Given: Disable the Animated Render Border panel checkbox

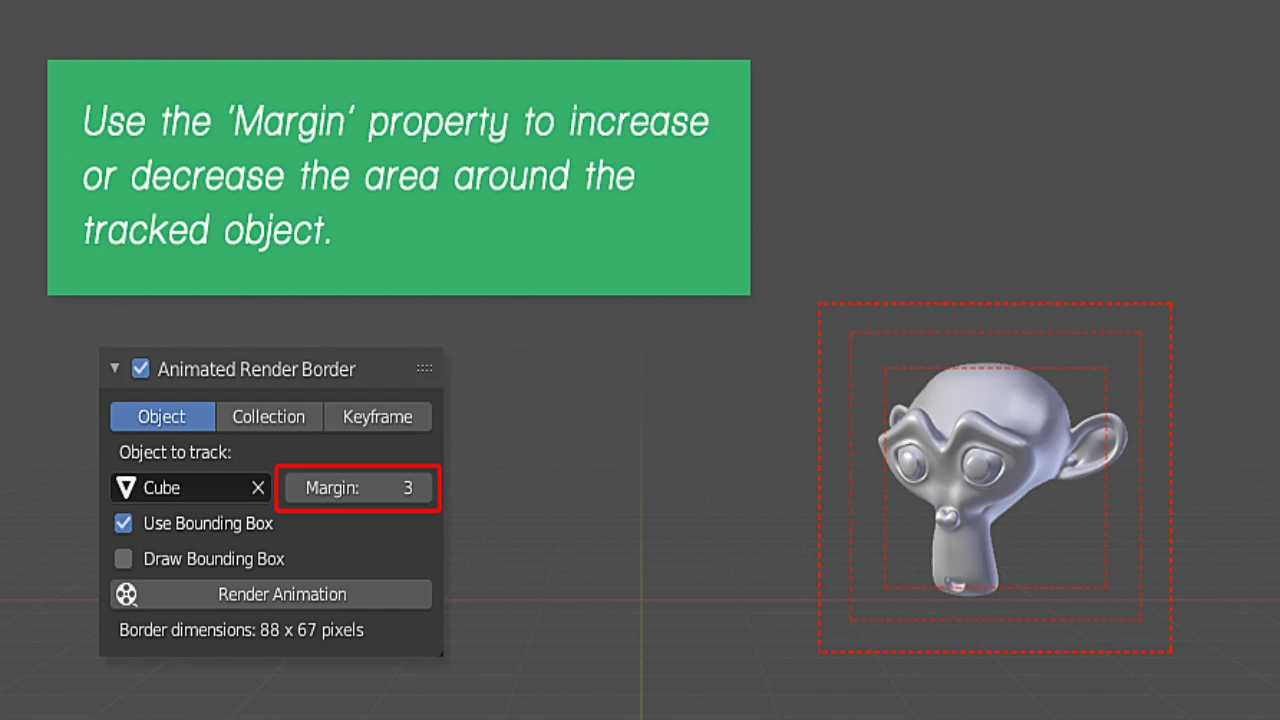Looking at the screenshot, I should point(141,369).
